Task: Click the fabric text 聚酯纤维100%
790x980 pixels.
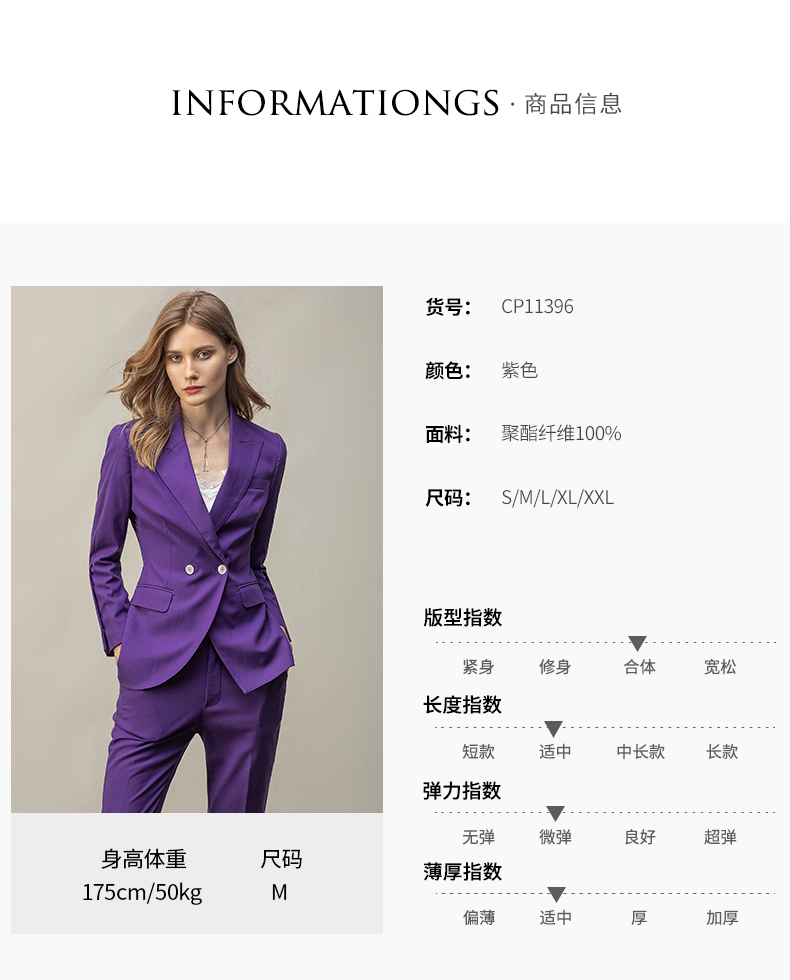Action: pyautogui.click(x=561, y=433)
